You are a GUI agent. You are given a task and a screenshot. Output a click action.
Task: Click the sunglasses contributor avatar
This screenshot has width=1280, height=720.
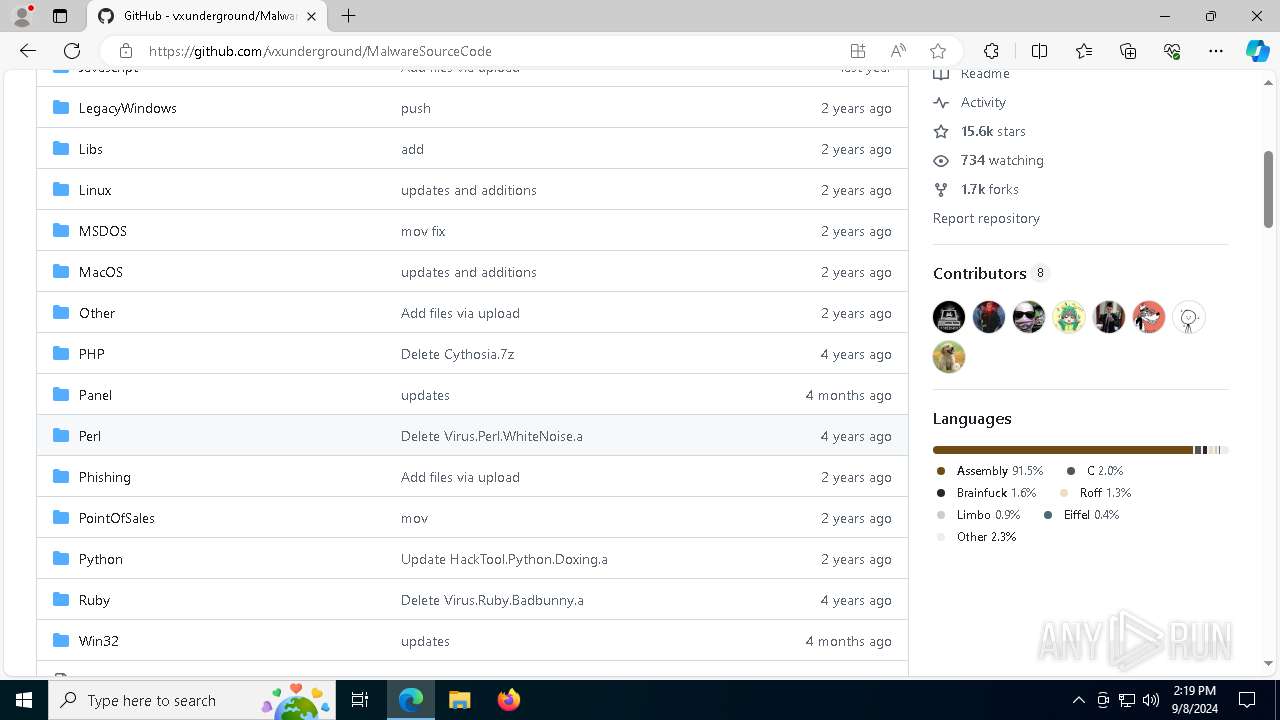(1029, 317)
